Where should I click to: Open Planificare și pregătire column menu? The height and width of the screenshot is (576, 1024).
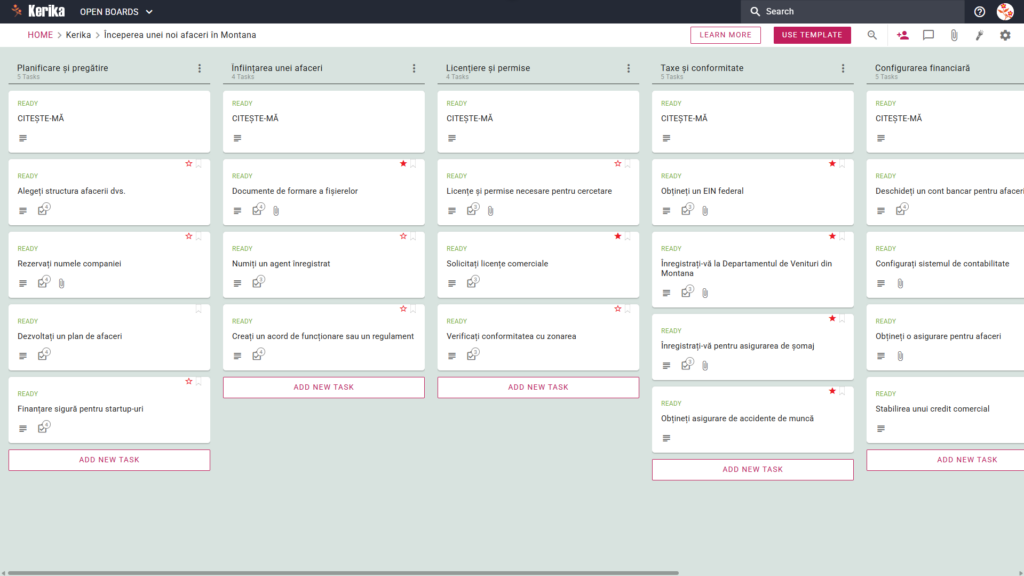(x=200, y=69)
